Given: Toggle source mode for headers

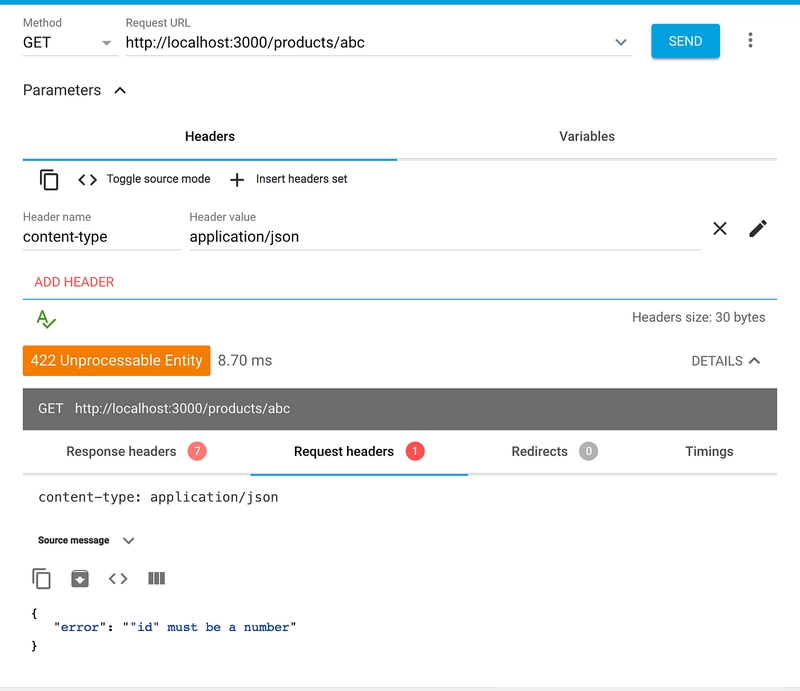Looking at the screenshot, I should [144, 179].
